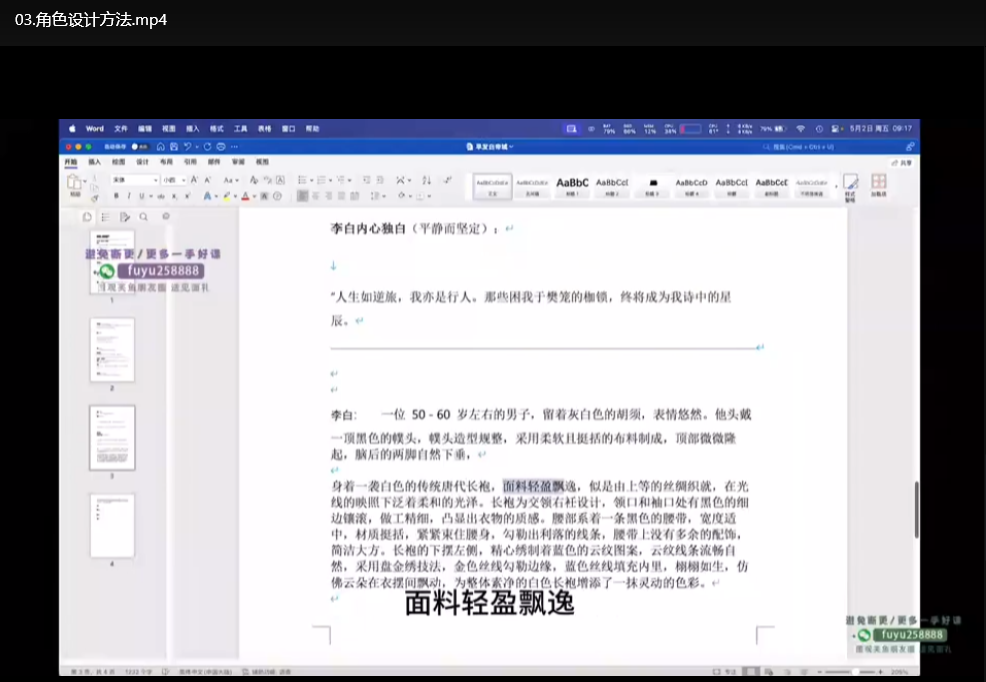
Task: Click the Paste clipboard icon
Action: 74,181
